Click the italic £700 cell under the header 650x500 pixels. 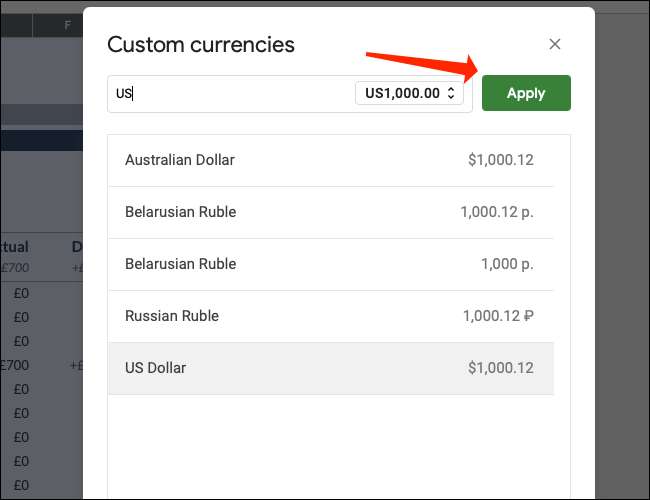pos(15,268)
